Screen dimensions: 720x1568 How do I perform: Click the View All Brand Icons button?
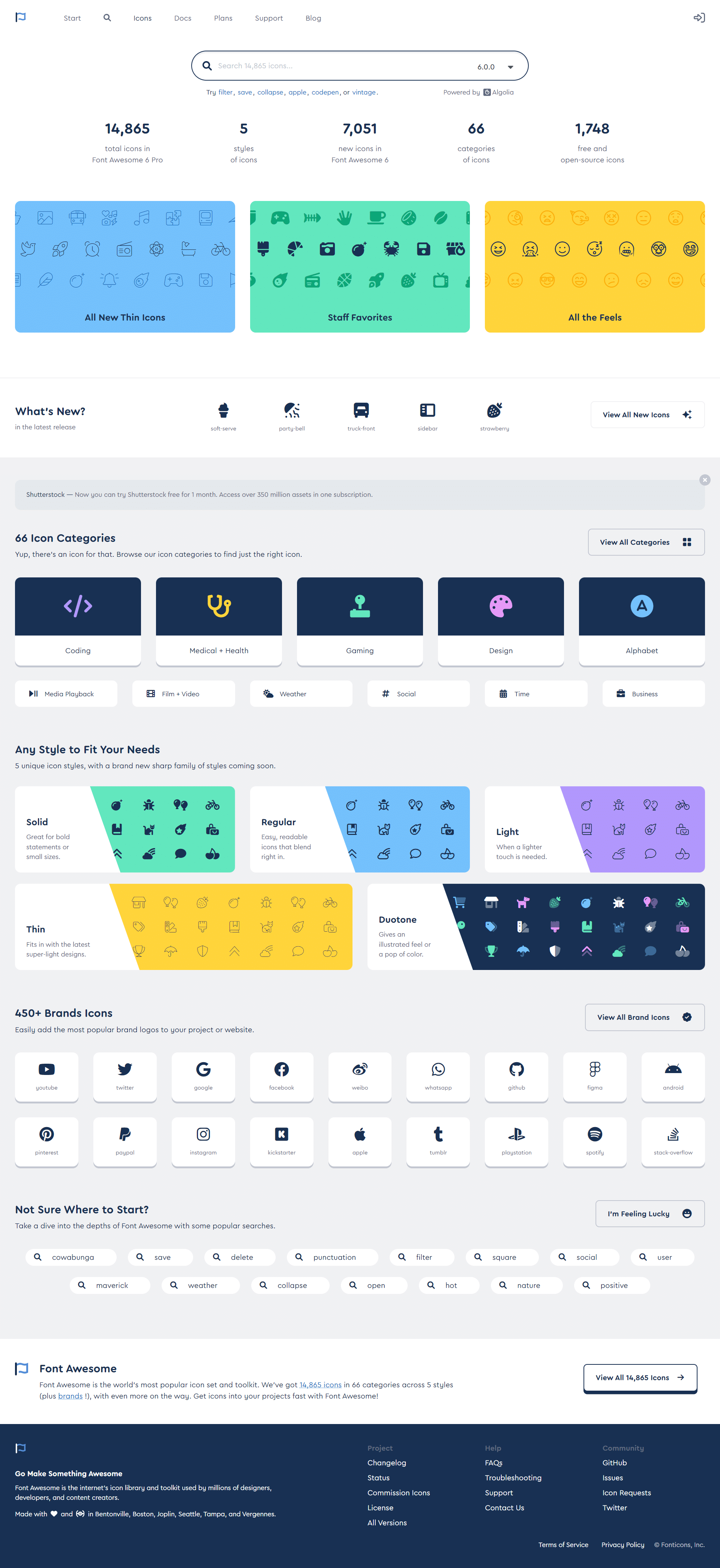coord(645,1017)
